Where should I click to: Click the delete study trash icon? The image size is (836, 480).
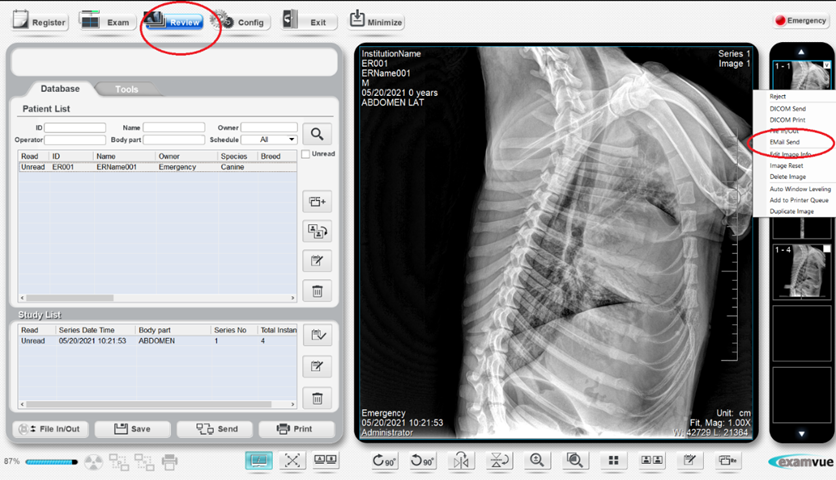(x=317, y=398)
